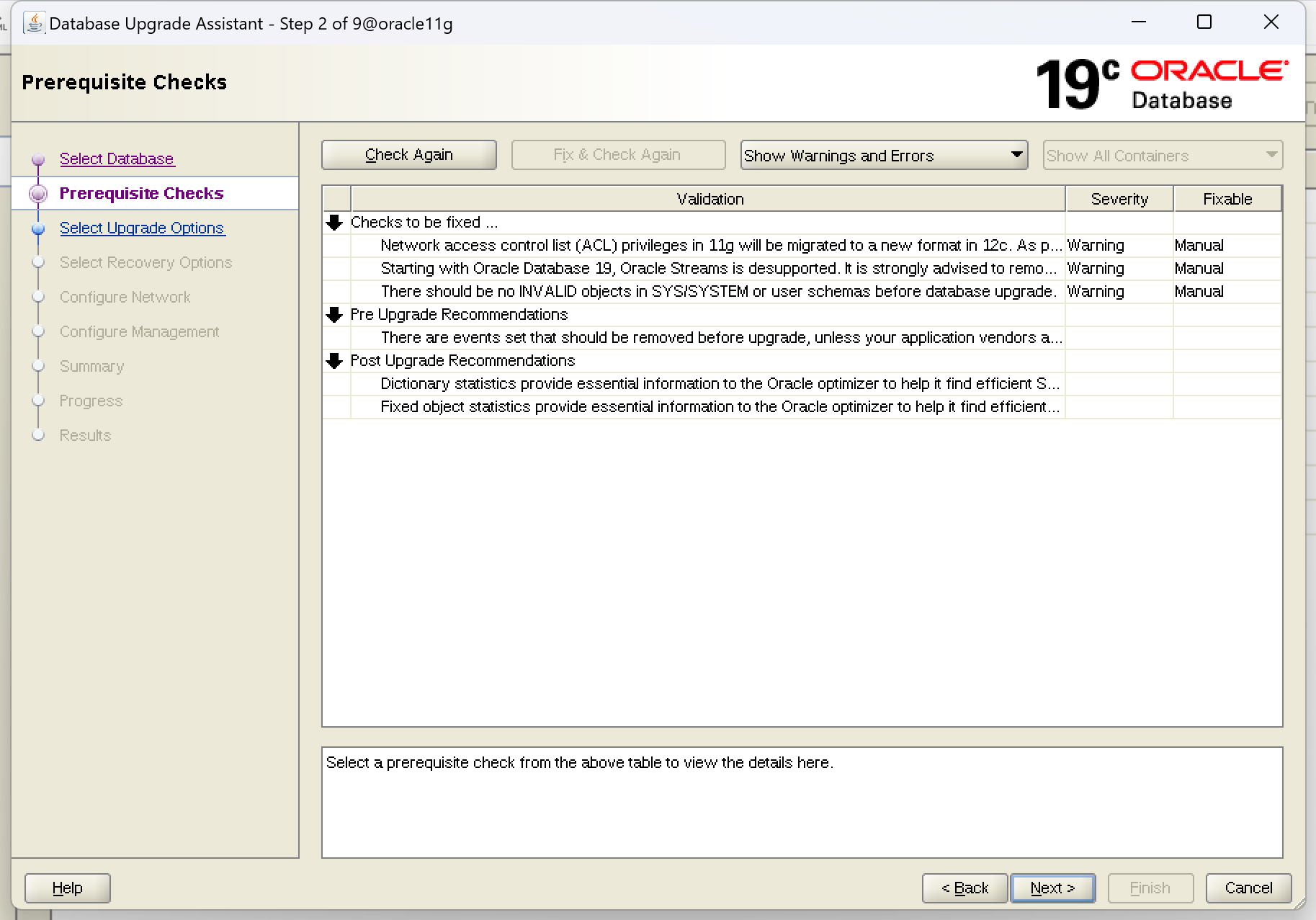Click the 'Checks to be fixed ...' group label
The height and width of the screenshot is (920, 1316).
pos(424,223)
